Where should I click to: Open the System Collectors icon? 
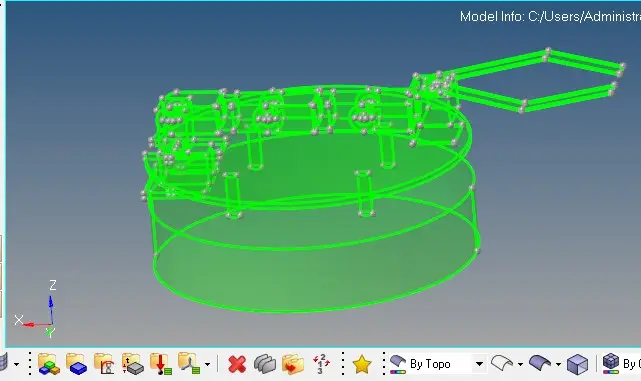coord(188,363)
